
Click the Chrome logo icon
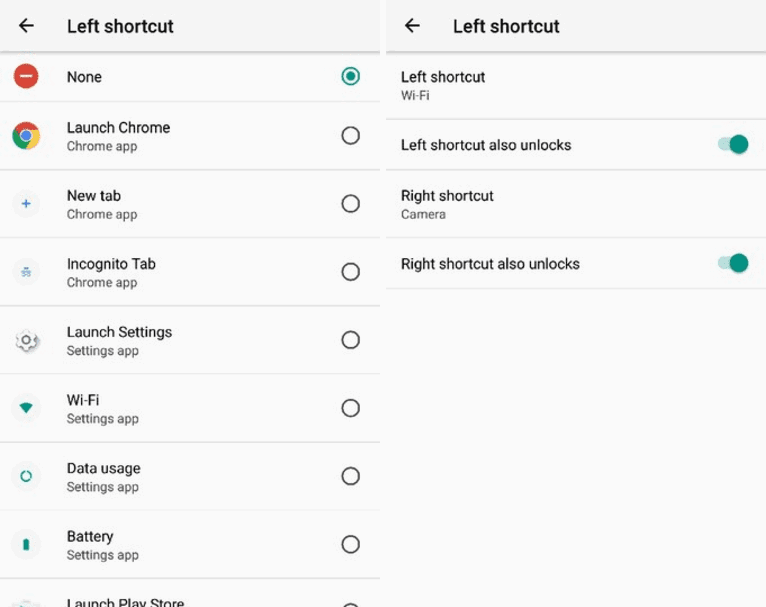(x=26, y=136)
